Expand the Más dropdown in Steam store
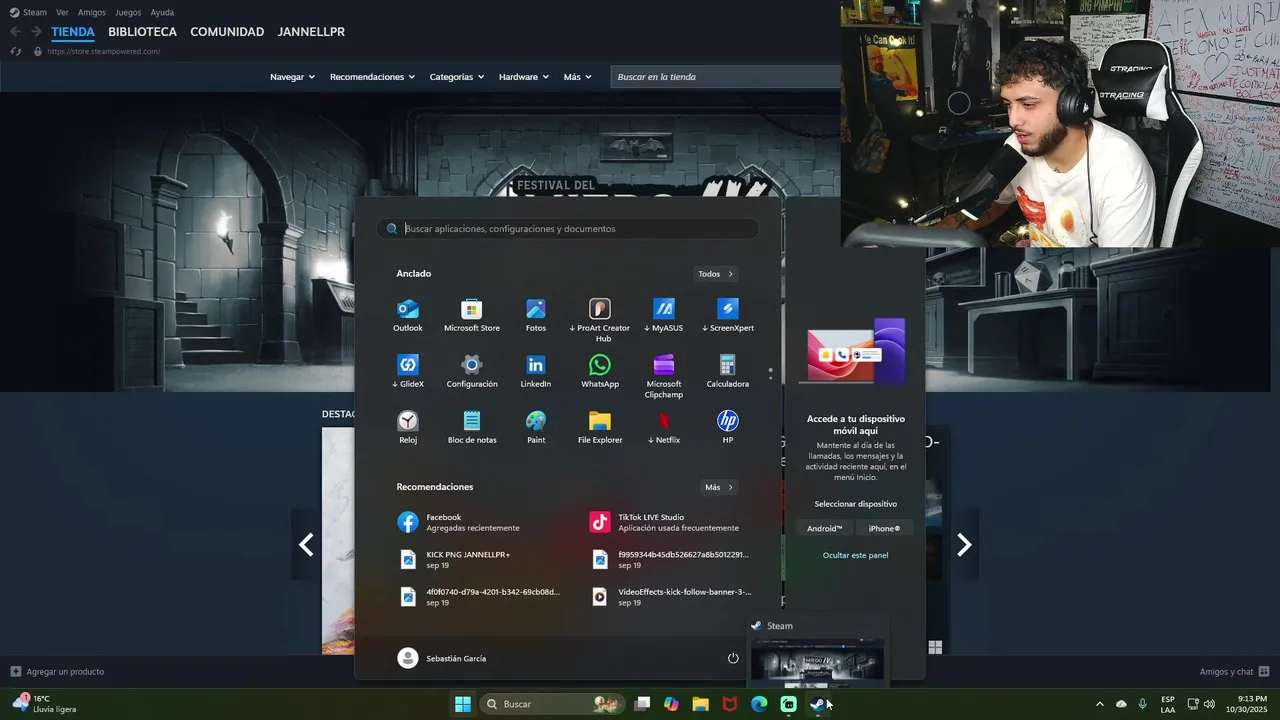Screen dimensions: 1280x720 point(577,77)
